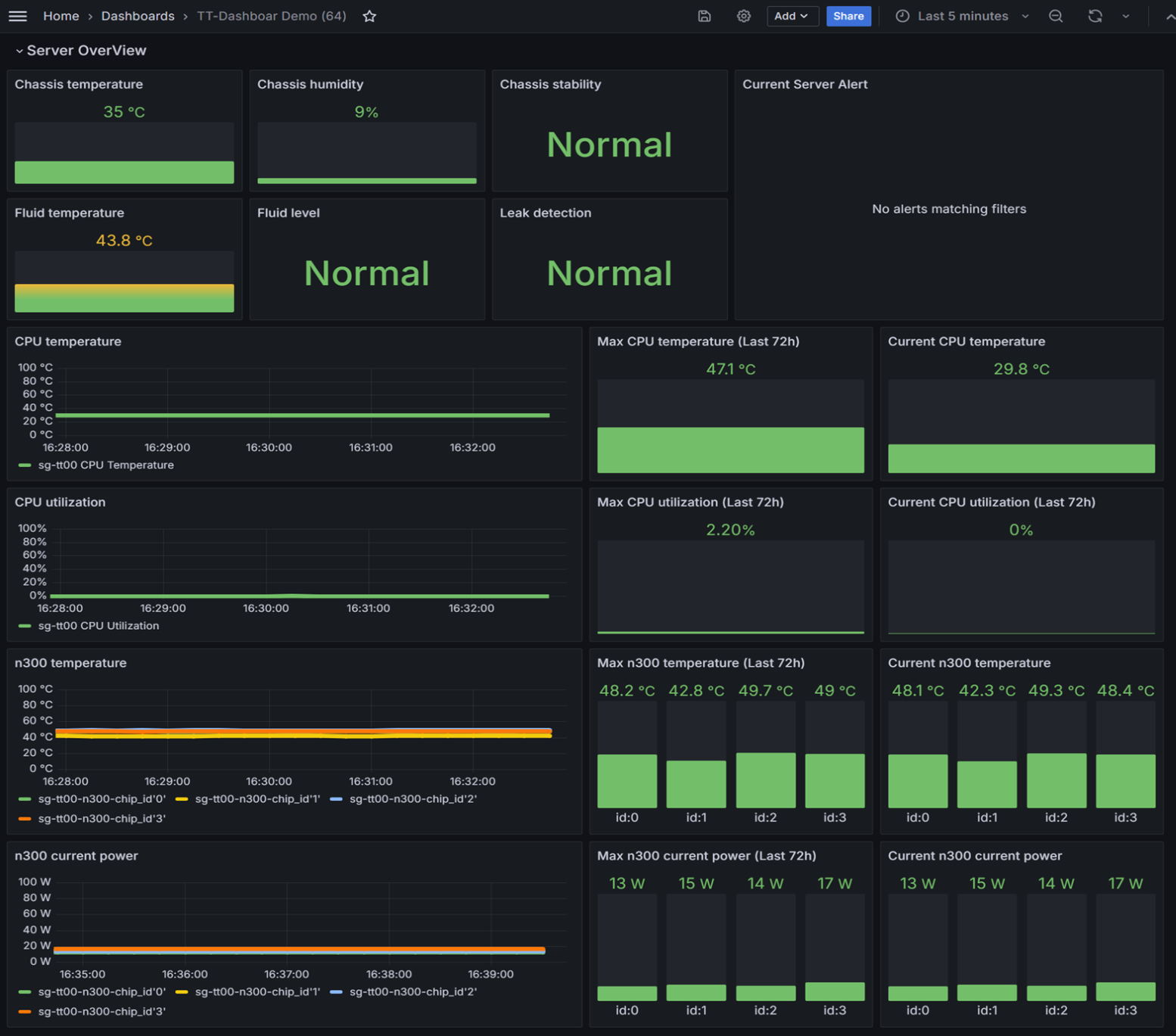Screen dimensions: 1176x1036
Task: Click the save dashboard icon
Action: [x=705, y=16]
